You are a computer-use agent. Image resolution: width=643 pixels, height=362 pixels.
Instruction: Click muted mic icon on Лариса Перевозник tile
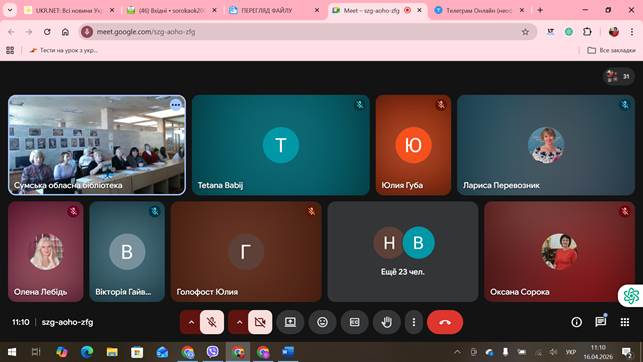(x=625, y=105)
